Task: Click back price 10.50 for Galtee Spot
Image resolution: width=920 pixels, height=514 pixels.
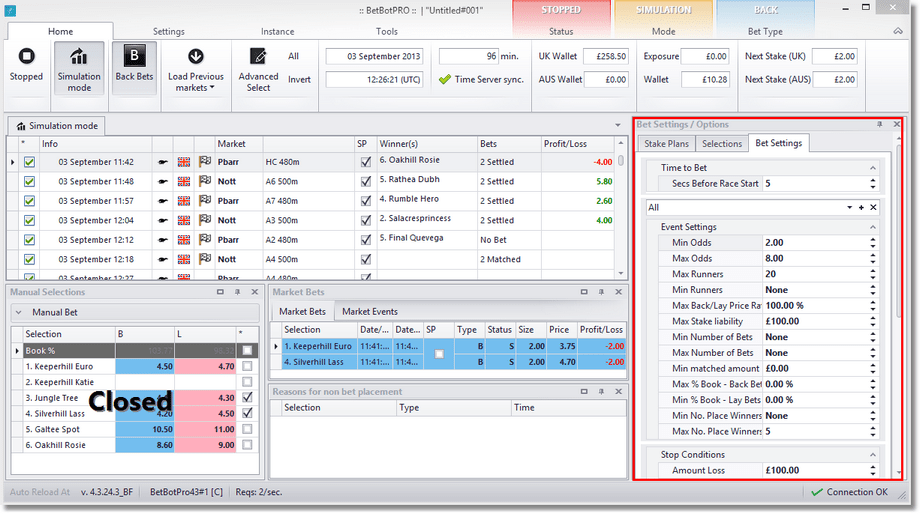Action: point(145,429)
